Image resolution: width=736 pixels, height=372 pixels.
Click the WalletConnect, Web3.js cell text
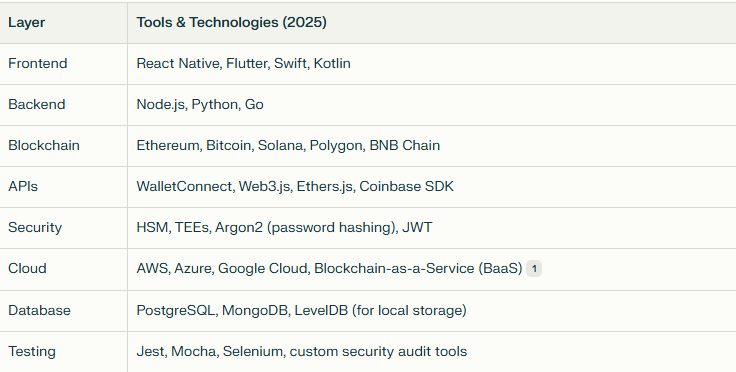click(295, 186)
